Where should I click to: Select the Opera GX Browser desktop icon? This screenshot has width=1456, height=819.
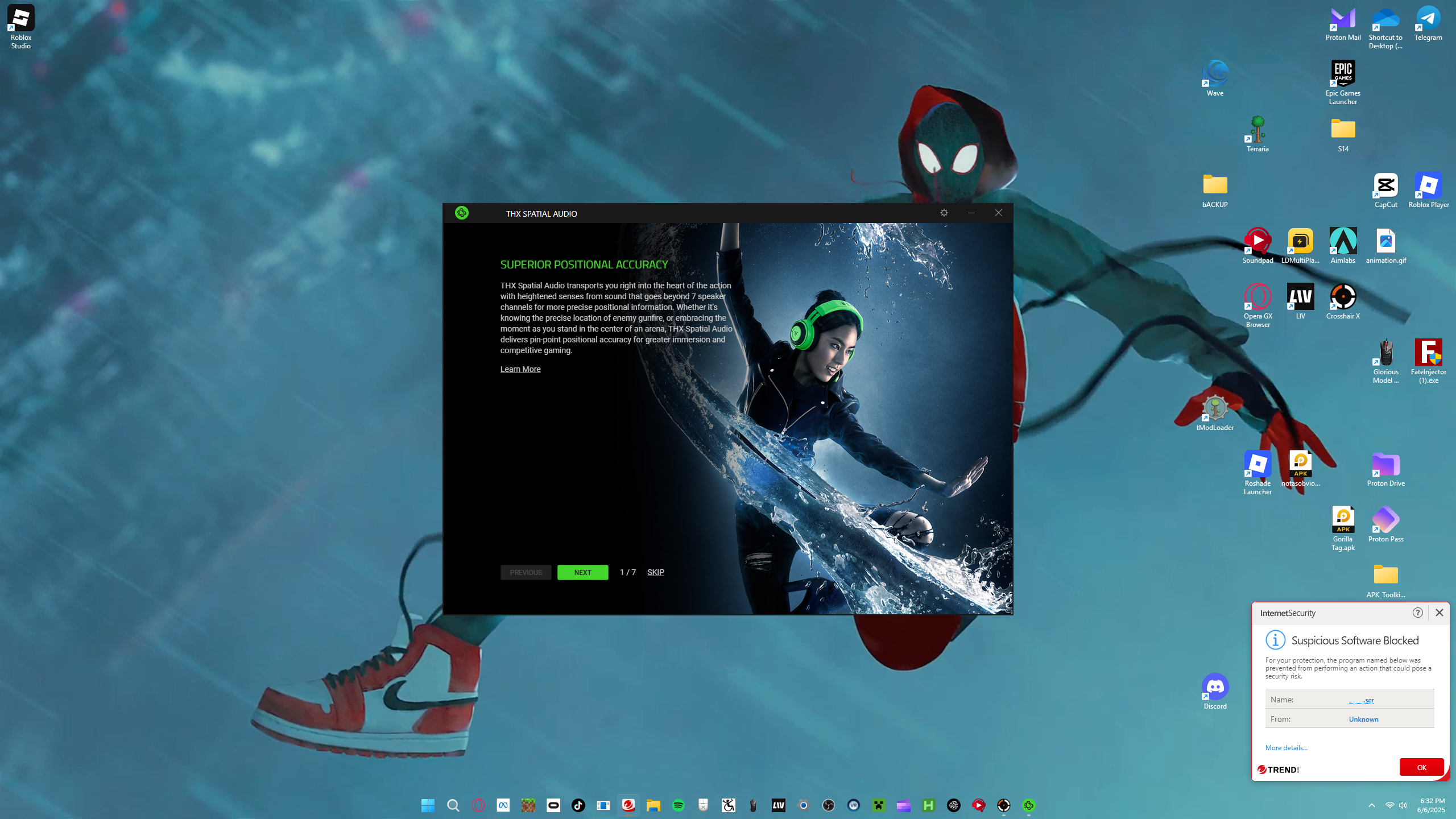pos(1258,305)
